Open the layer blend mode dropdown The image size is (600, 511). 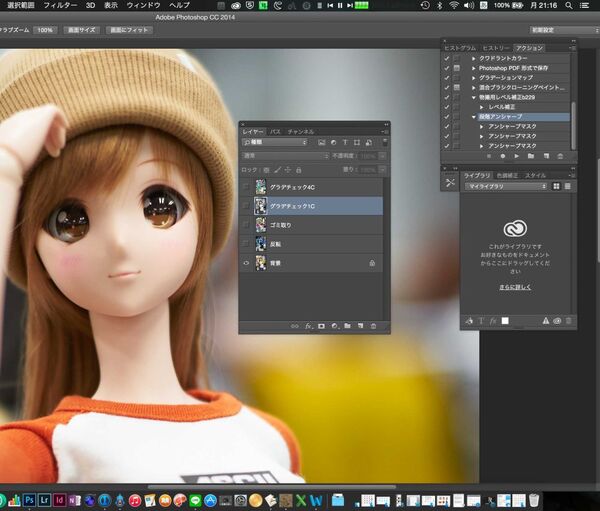(285, 156)
